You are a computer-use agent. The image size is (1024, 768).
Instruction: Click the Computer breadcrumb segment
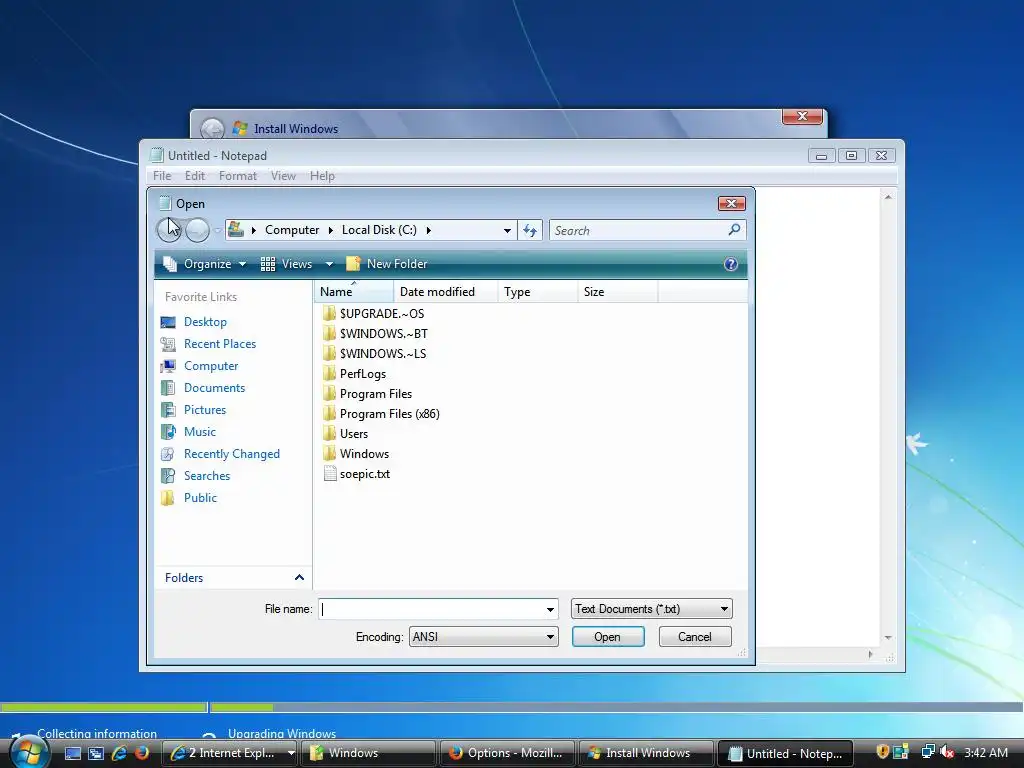click(292, 230)
